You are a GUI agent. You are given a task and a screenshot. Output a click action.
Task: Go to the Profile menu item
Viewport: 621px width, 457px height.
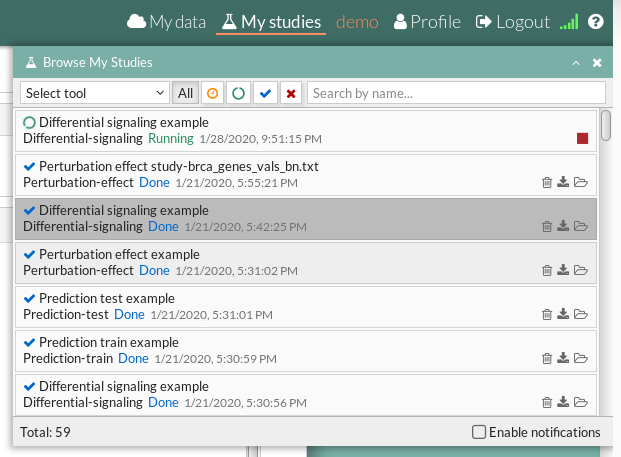point(427,22)
